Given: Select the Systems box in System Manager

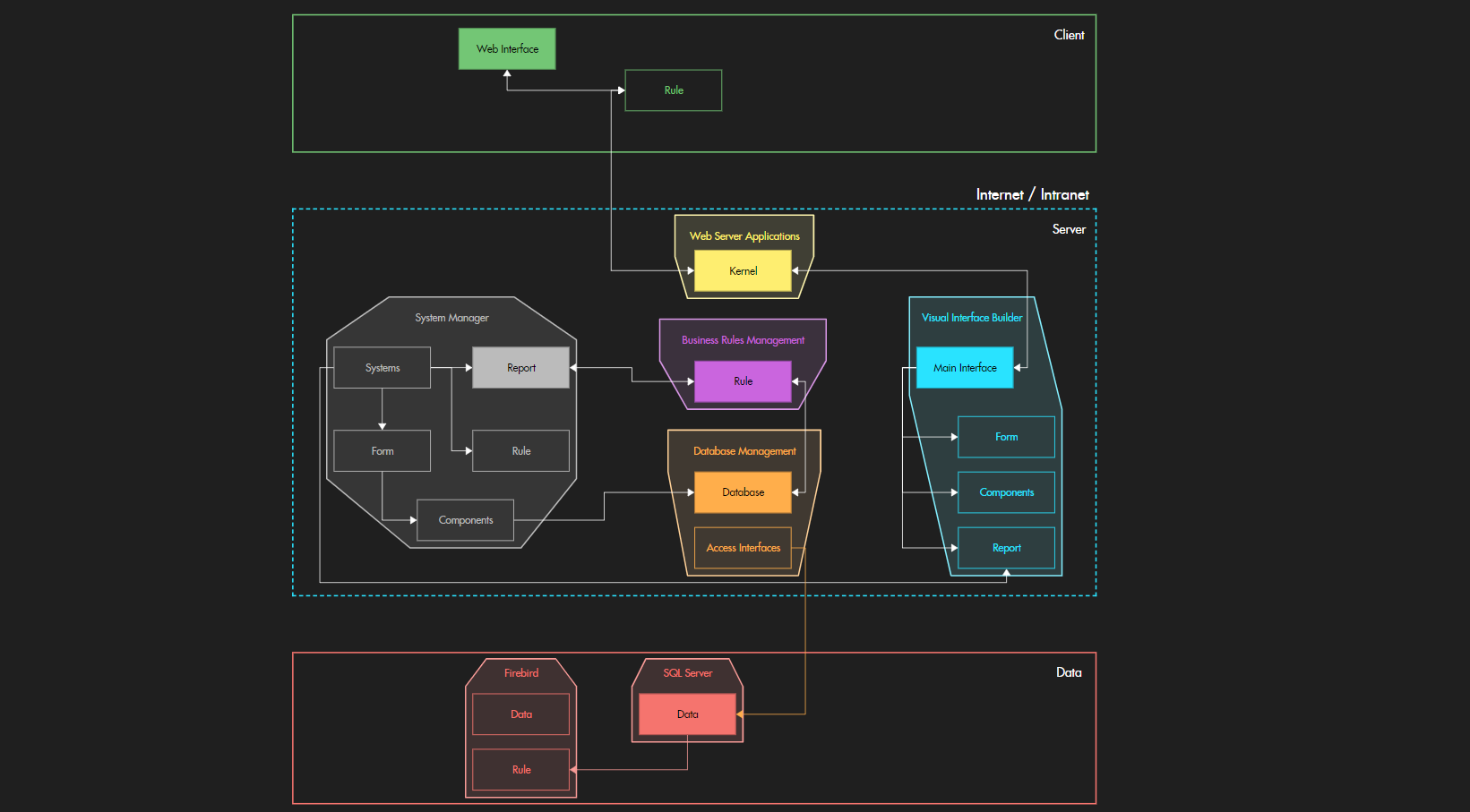Looking at the screenshot, I should pyautogui.click(x=382, y=367).
